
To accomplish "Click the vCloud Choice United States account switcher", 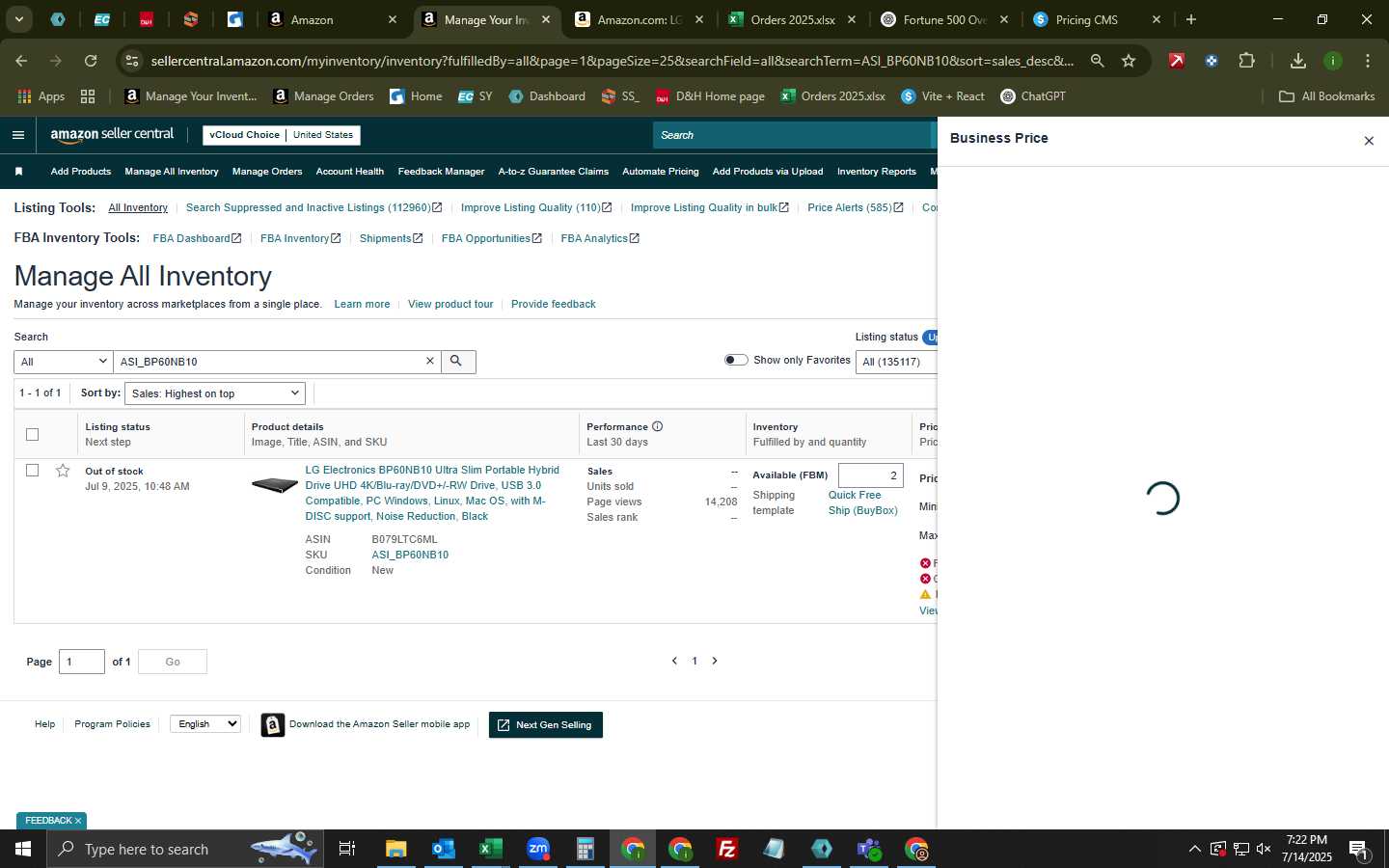I will (x=282, y=135).
